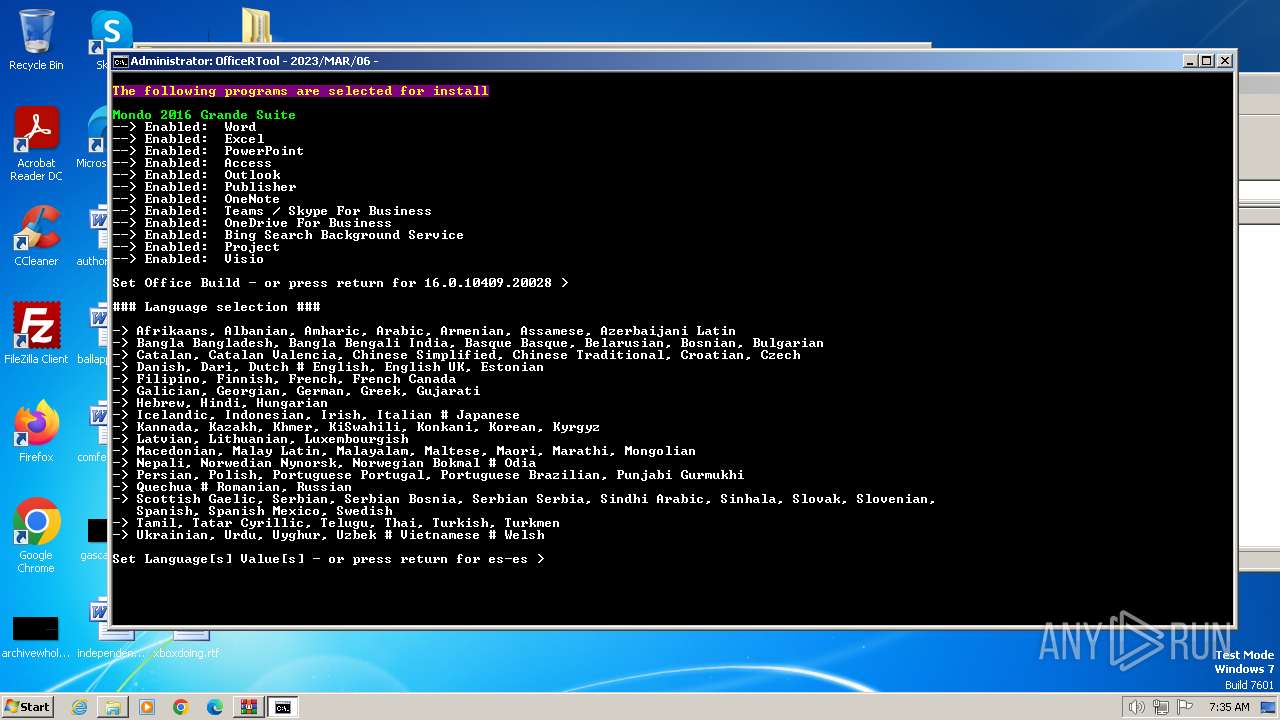
Task: Open the media player taskbar icon
Action: (147, 707)
